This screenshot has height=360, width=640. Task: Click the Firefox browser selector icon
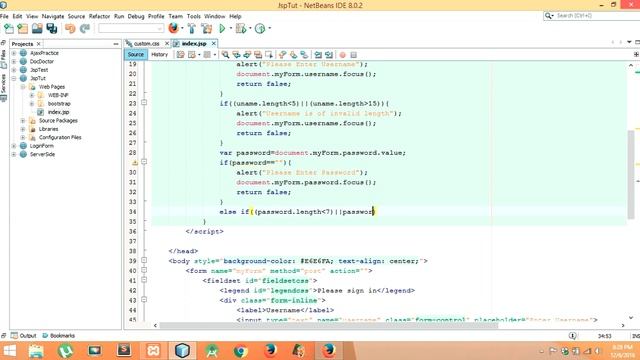pyautogui.click(x=173, y=28)
